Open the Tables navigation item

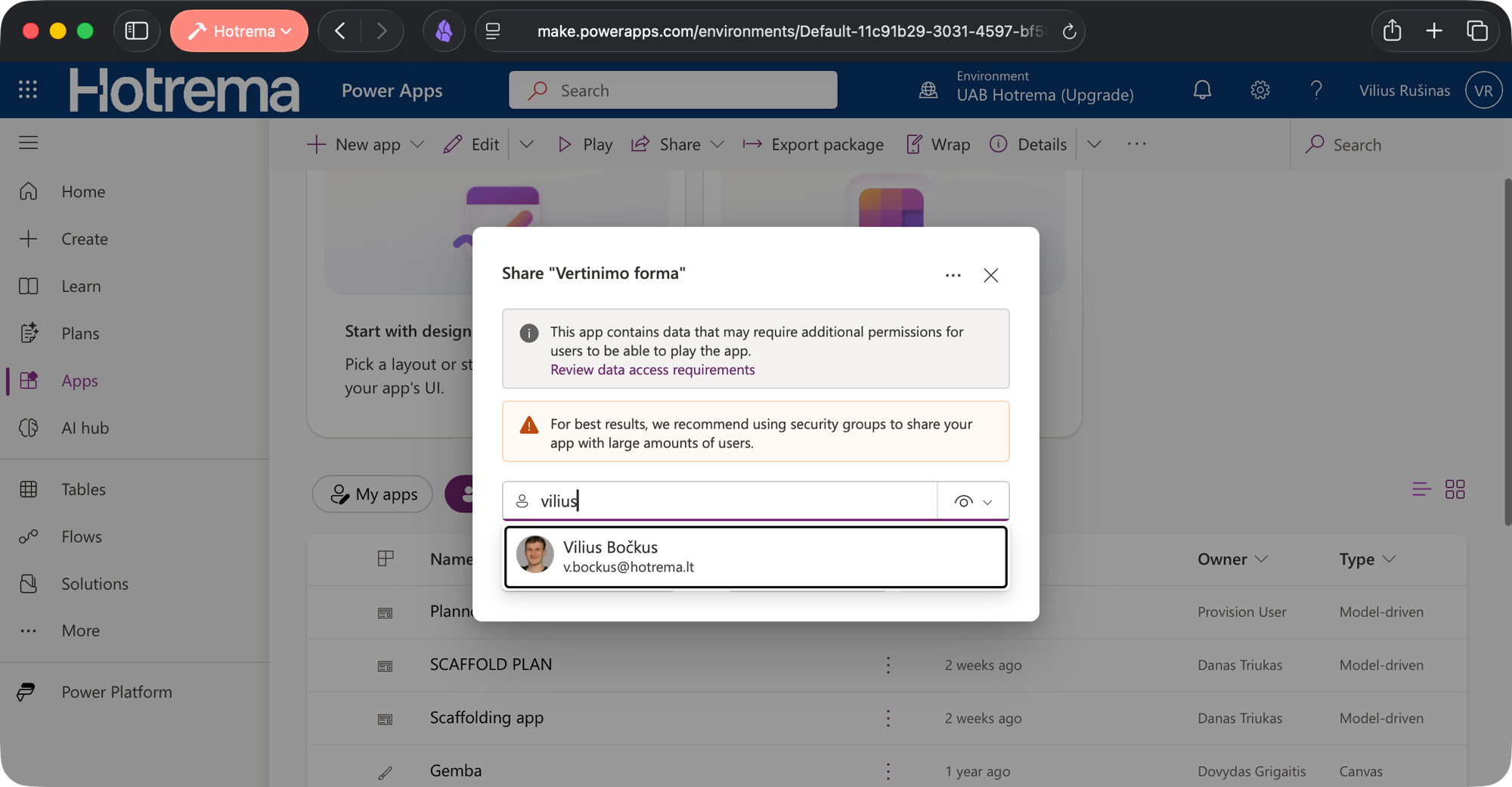(x=83, y=489)
